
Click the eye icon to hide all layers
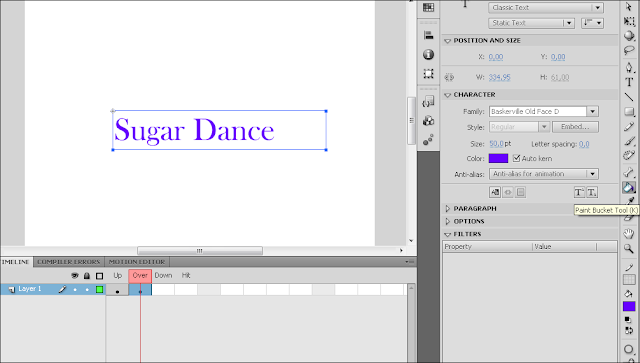pos(75,276)
